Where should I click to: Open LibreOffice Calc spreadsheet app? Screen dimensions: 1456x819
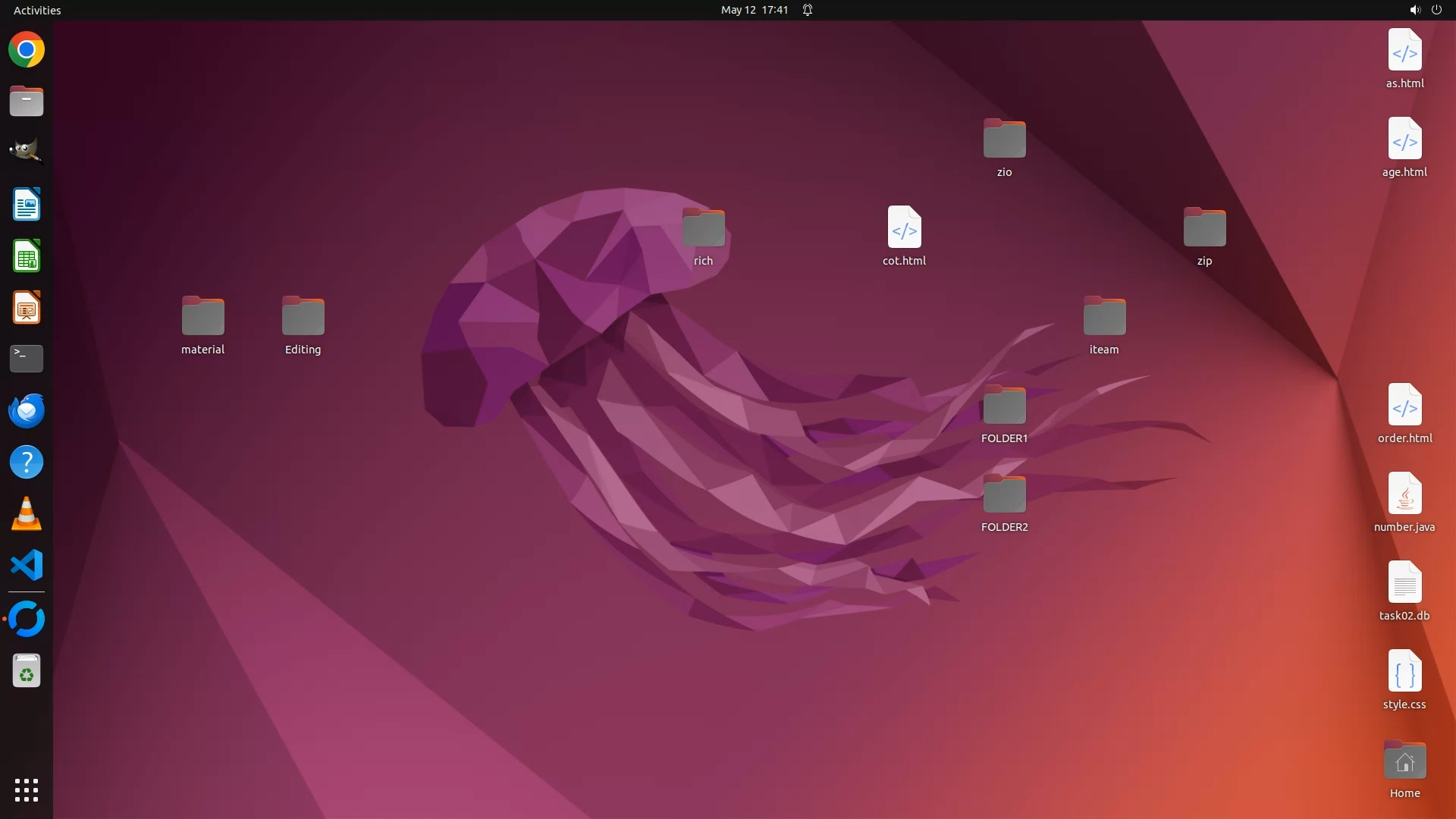coord(27,256)
